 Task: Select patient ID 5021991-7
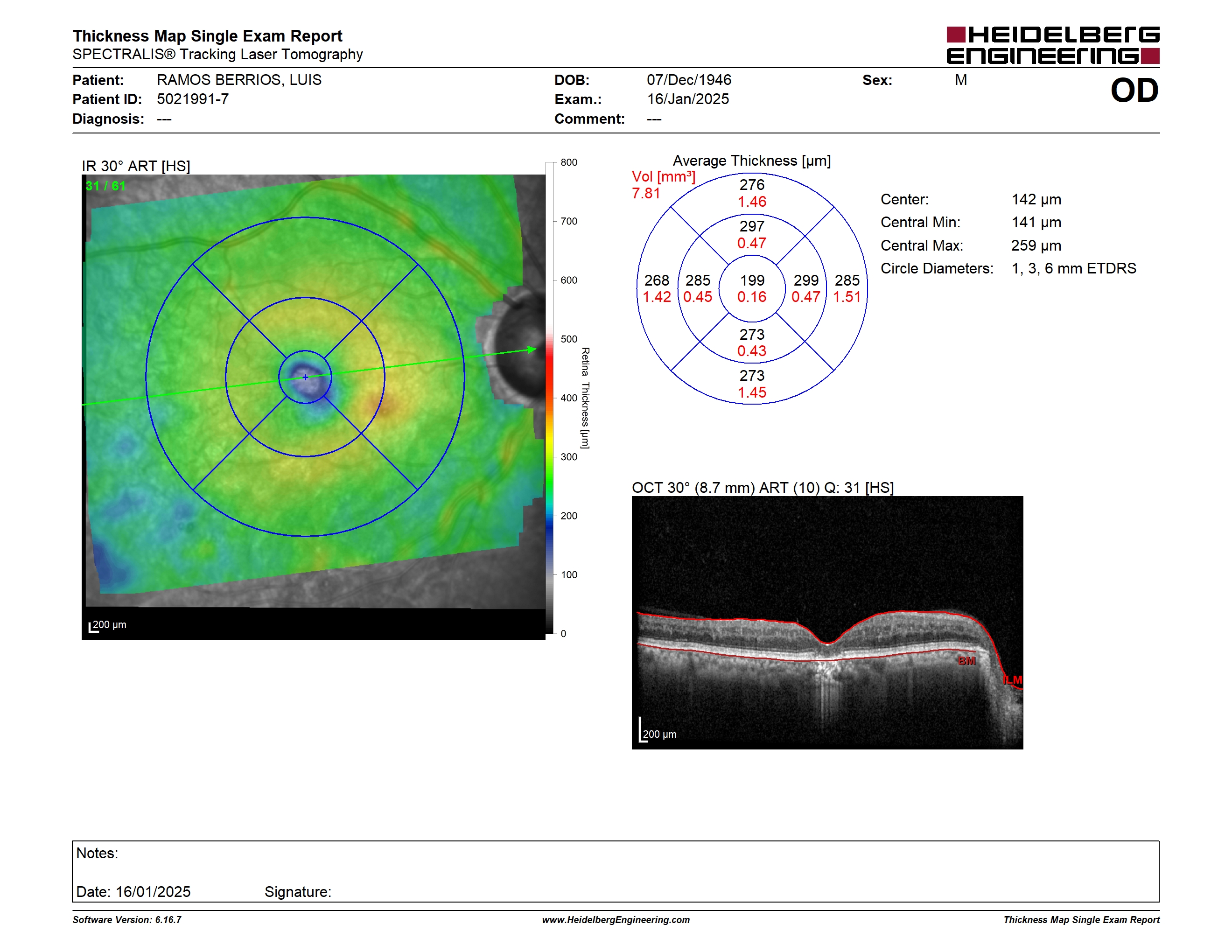point(193,99)
